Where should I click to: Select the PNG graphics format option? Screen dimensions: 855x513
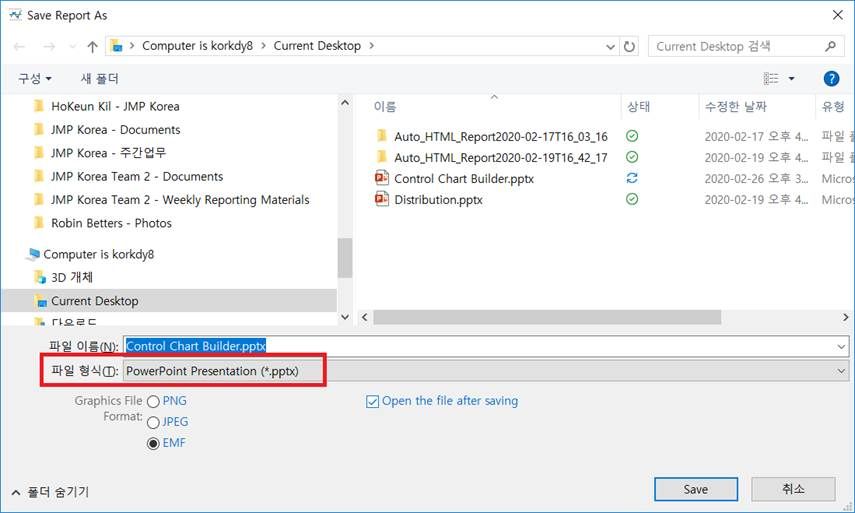[153, 401]
